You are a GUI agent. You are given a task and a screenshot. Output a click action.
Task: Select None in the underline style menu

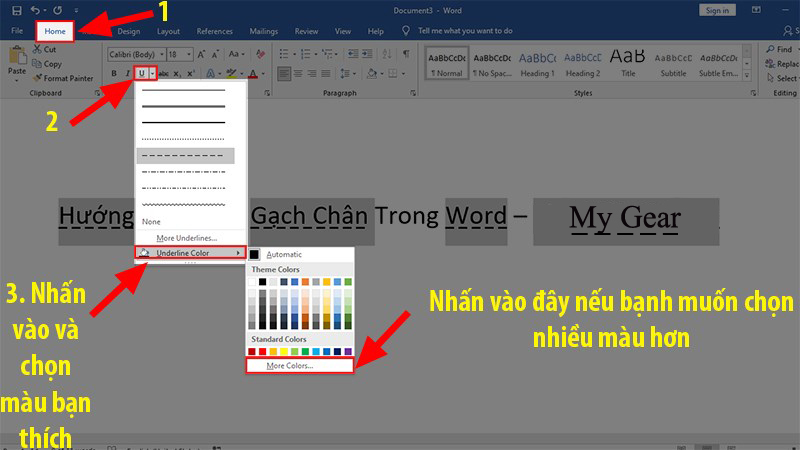tap(152, 221)
